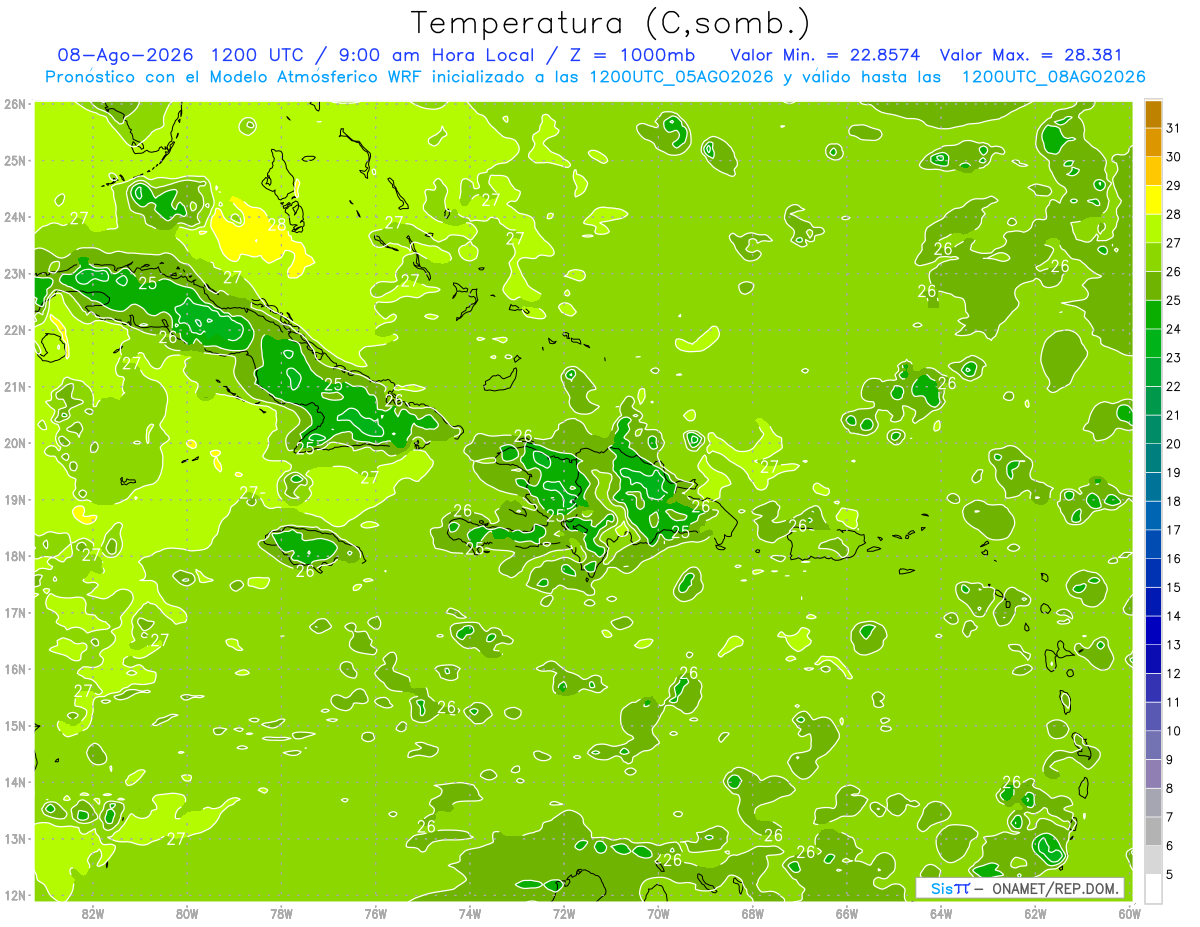The image size is (1200, 927).
Task: Click the '18N' latitude axis label
Action: coord(14,555)
